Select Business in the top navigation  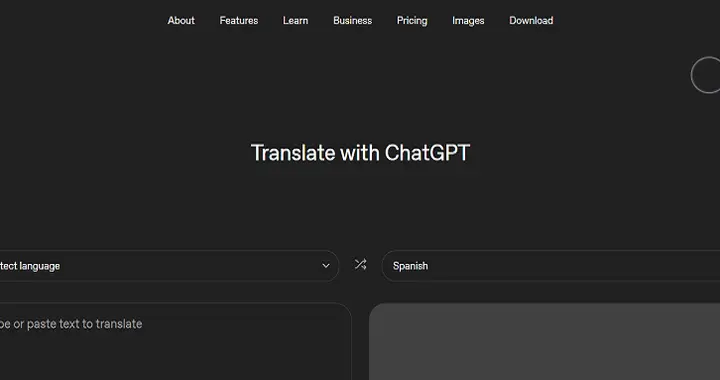353,21
